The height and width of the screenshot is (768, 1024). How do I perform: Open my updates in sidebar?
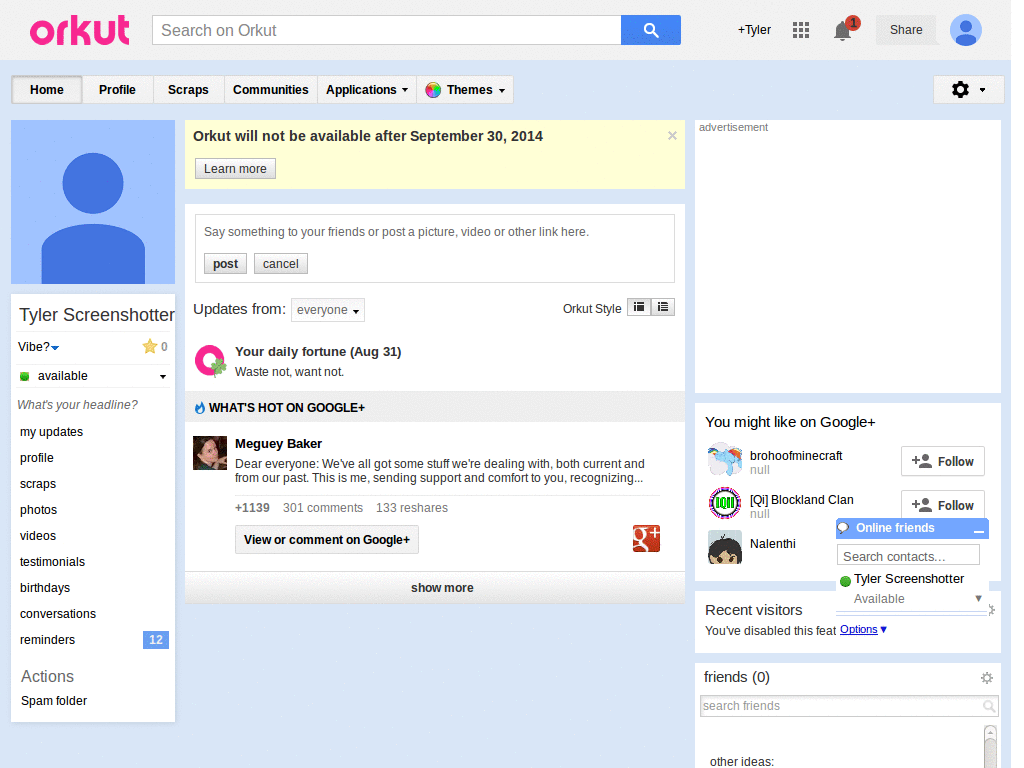pyautogui.click(x=52, y=432)
